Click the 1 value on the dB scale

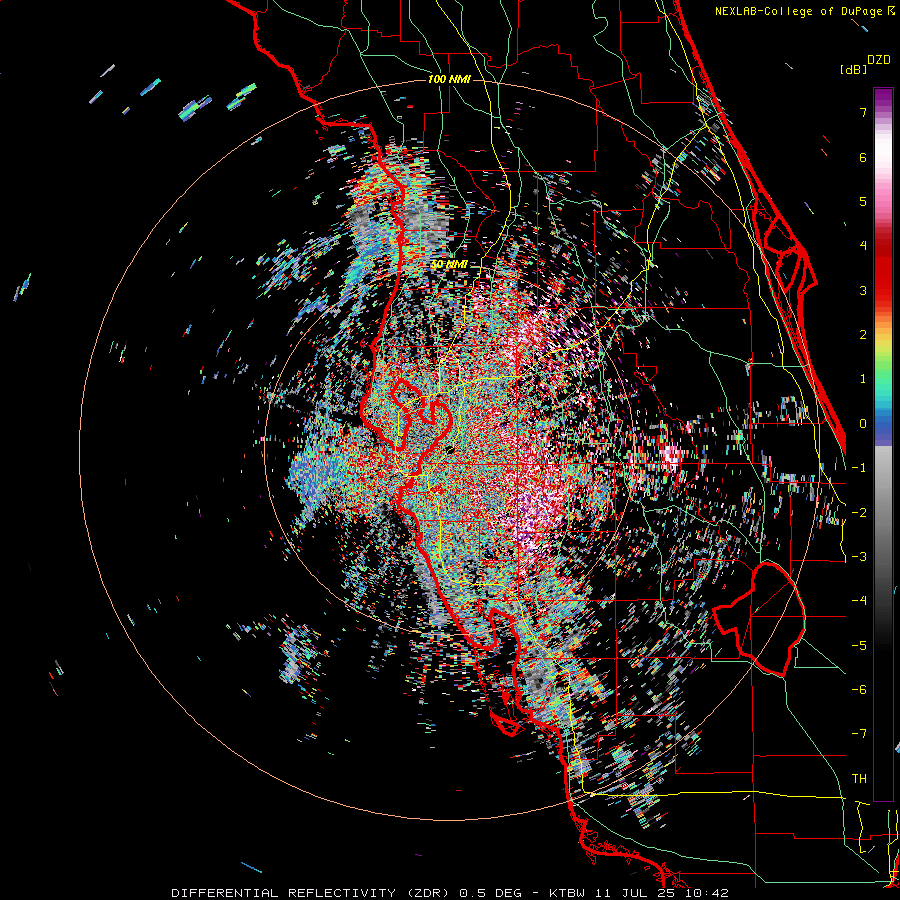(863, 379)
